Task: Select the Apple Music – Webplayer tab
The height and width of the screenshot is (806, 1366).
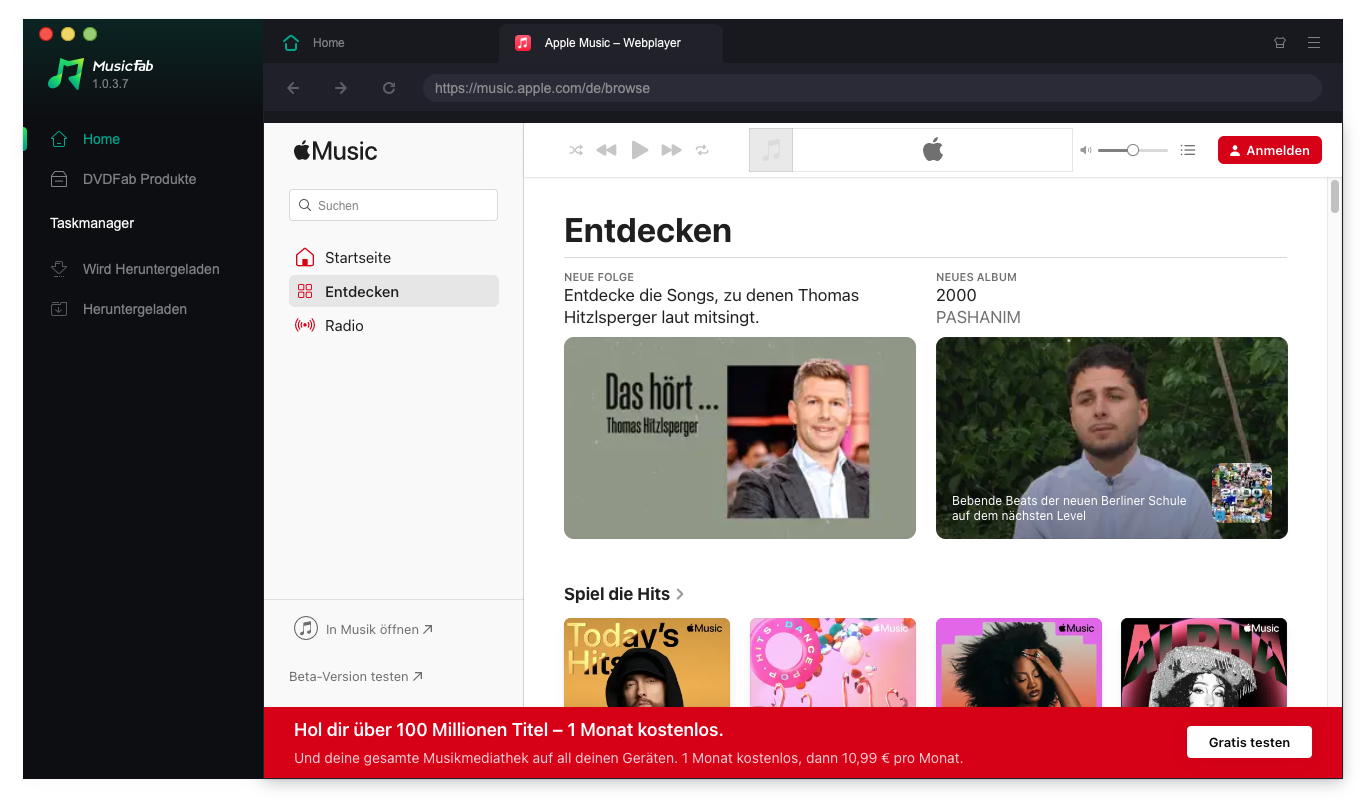Action: pos(611,43)
